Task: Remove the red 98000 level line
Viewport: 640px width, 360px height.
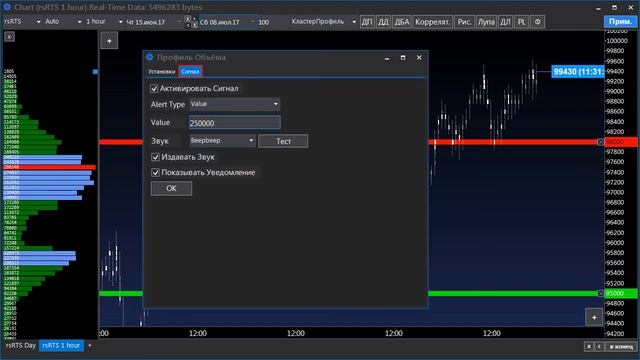Action: (x=600, y=142)
